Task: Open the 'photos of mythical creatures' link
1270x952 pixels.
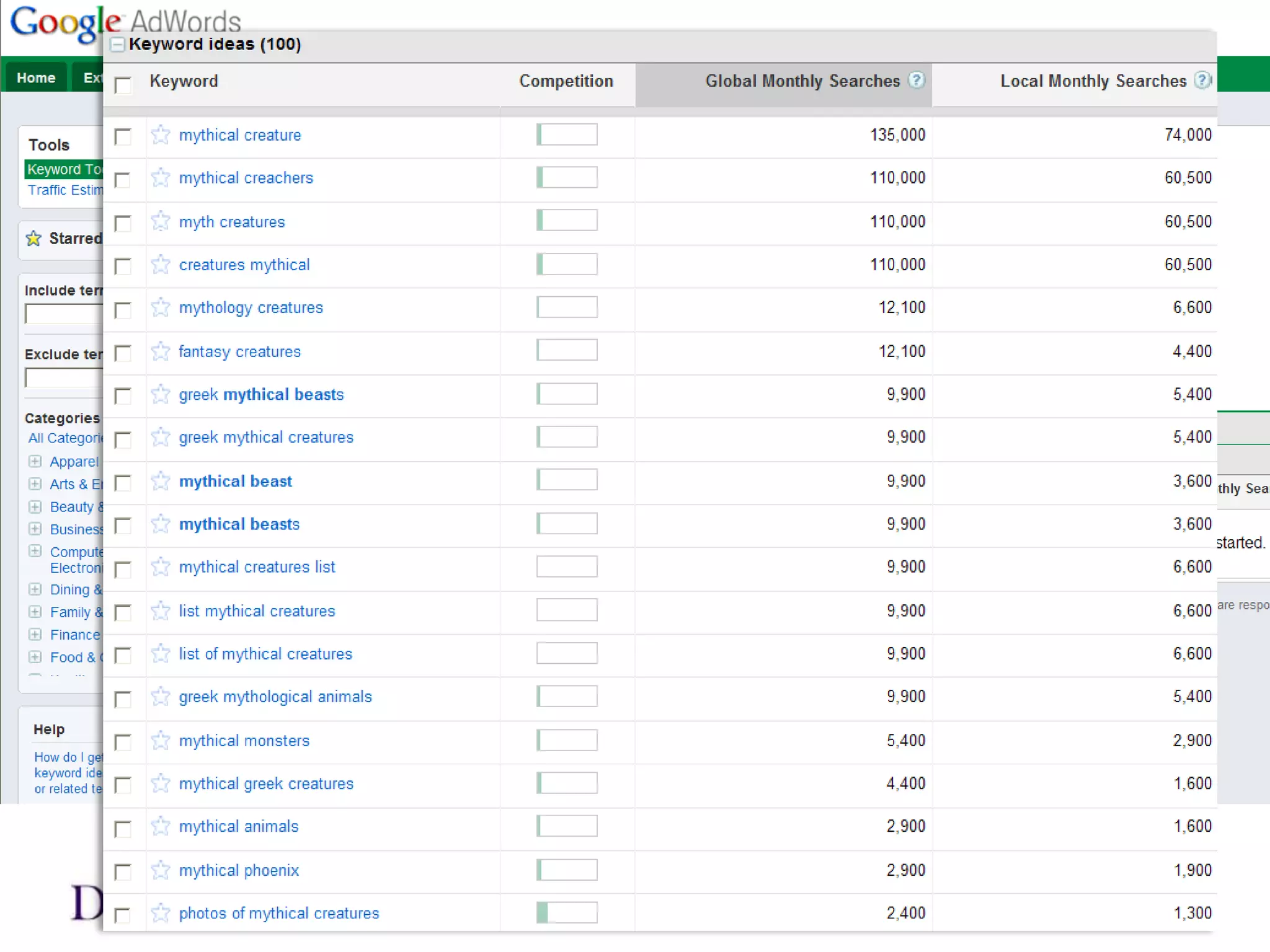Action: click(279, 913)
